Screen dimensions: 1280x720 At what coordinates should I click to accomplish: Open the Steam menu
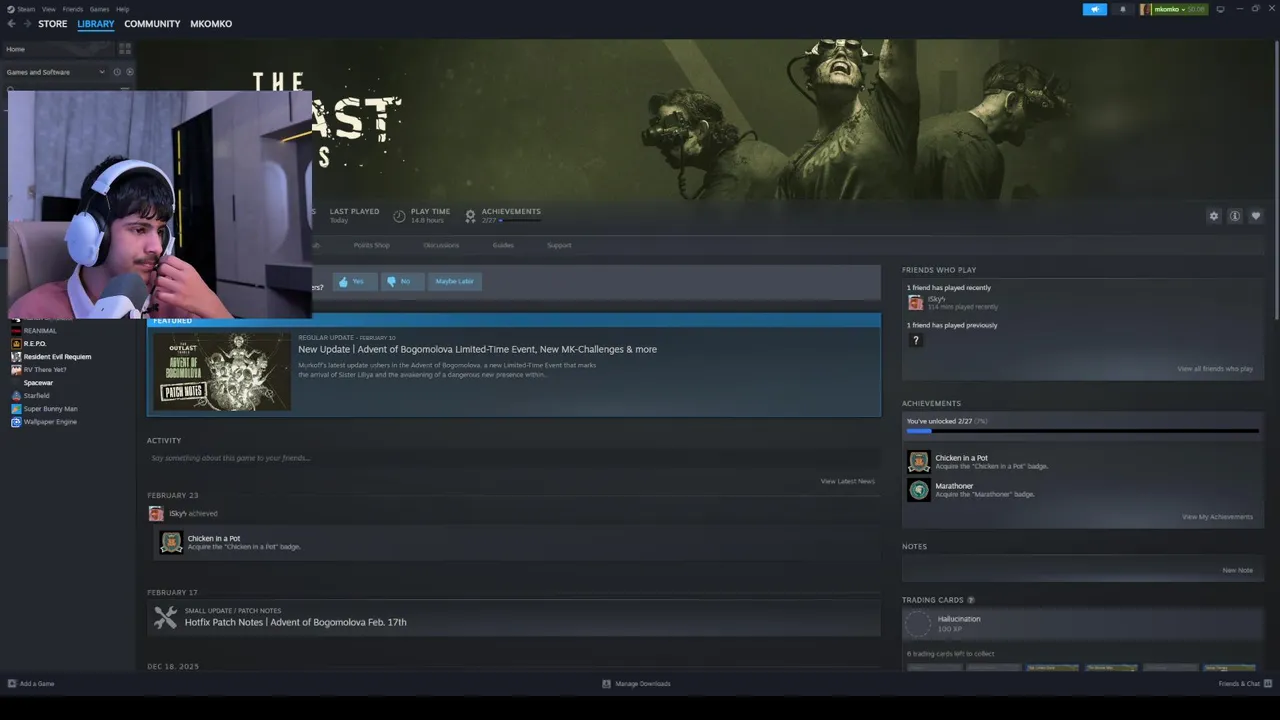click(21, 9)
